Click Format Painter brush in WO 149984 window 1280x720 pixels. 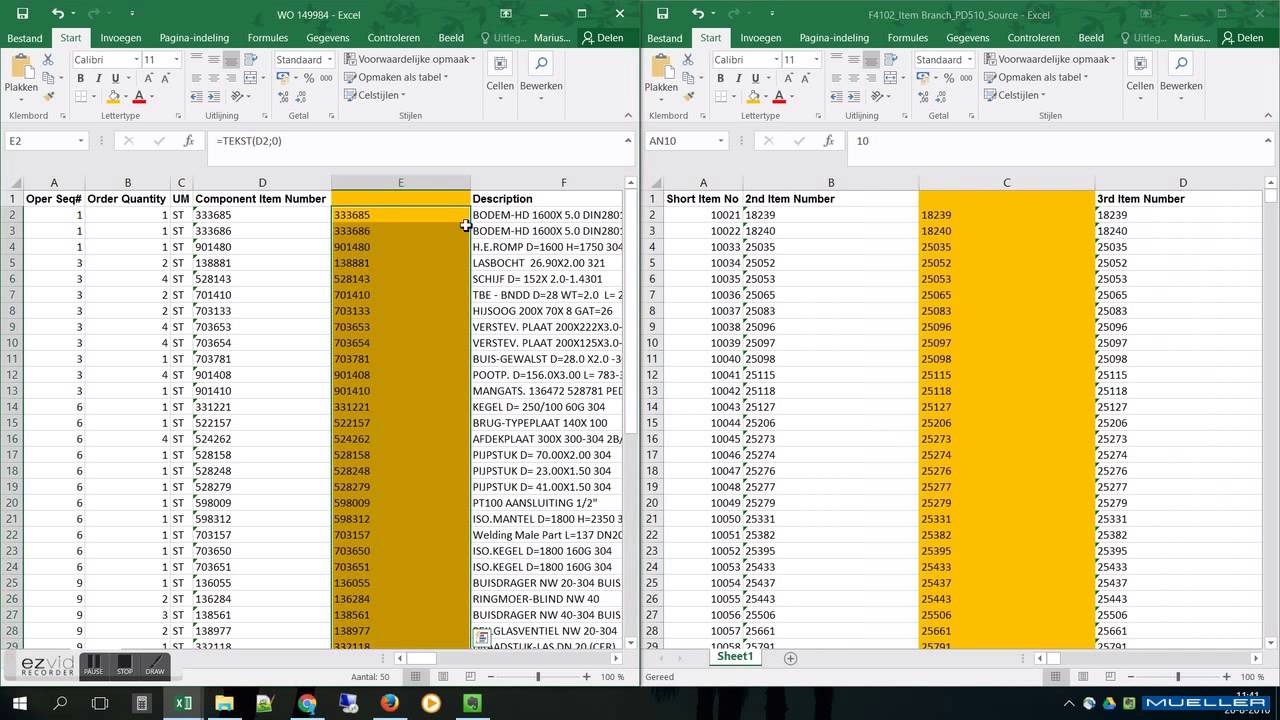click(47, 97)
